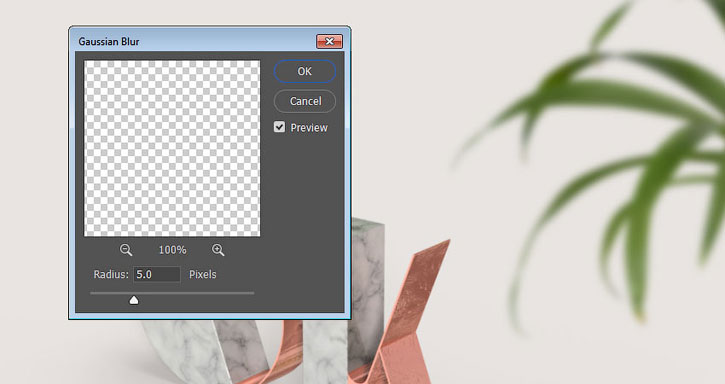Uncheck the Preview checkbox
Viewport: 725px width, 384px height.
[x=279, y=127]
